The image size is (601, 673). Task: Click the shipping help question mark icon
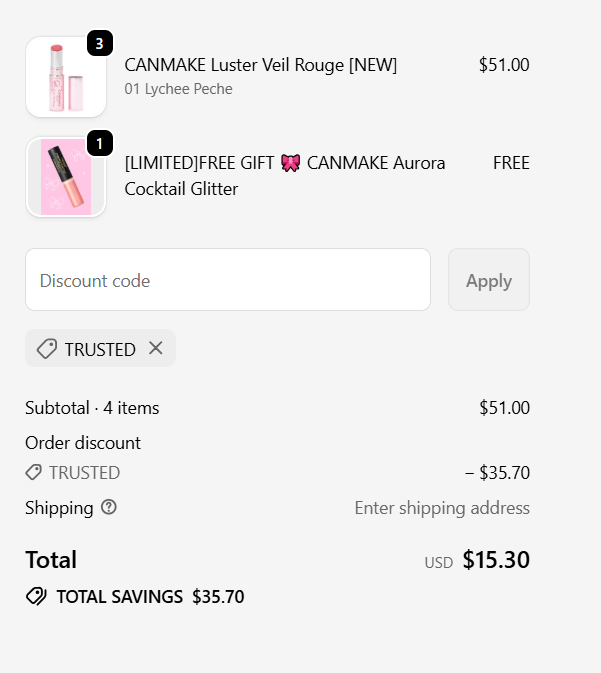click(x=109, y=507)
